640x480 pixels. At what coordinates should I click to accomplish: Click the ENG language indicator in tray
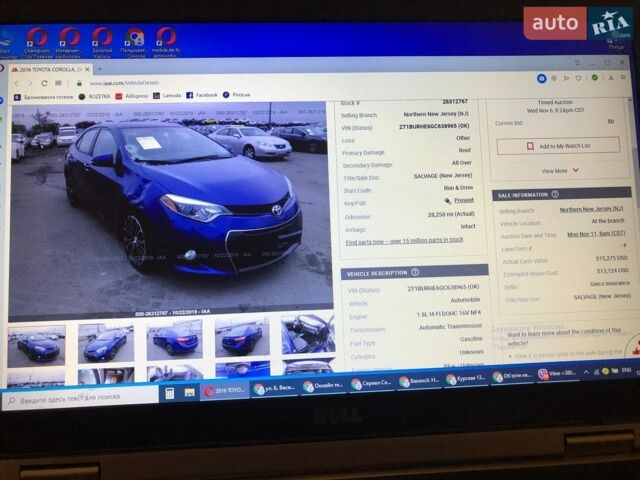click(626, 370)
